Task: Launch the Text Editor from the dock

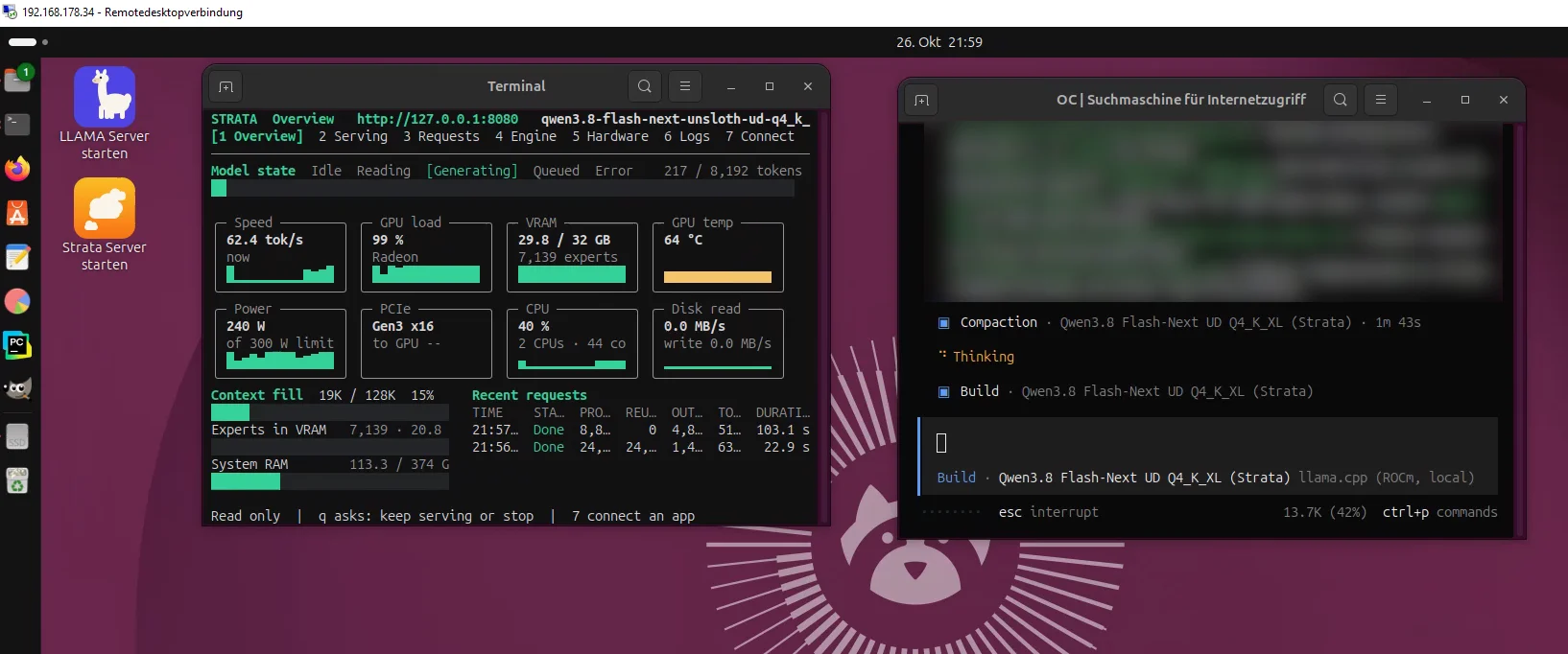Action: tap(18, 257)
